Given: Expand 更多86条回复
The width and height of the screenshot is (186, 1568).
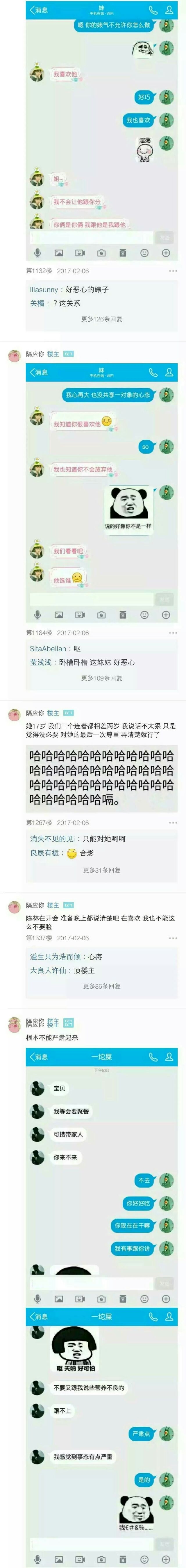Looking at the screenshot, I should [x=102, y=986].
